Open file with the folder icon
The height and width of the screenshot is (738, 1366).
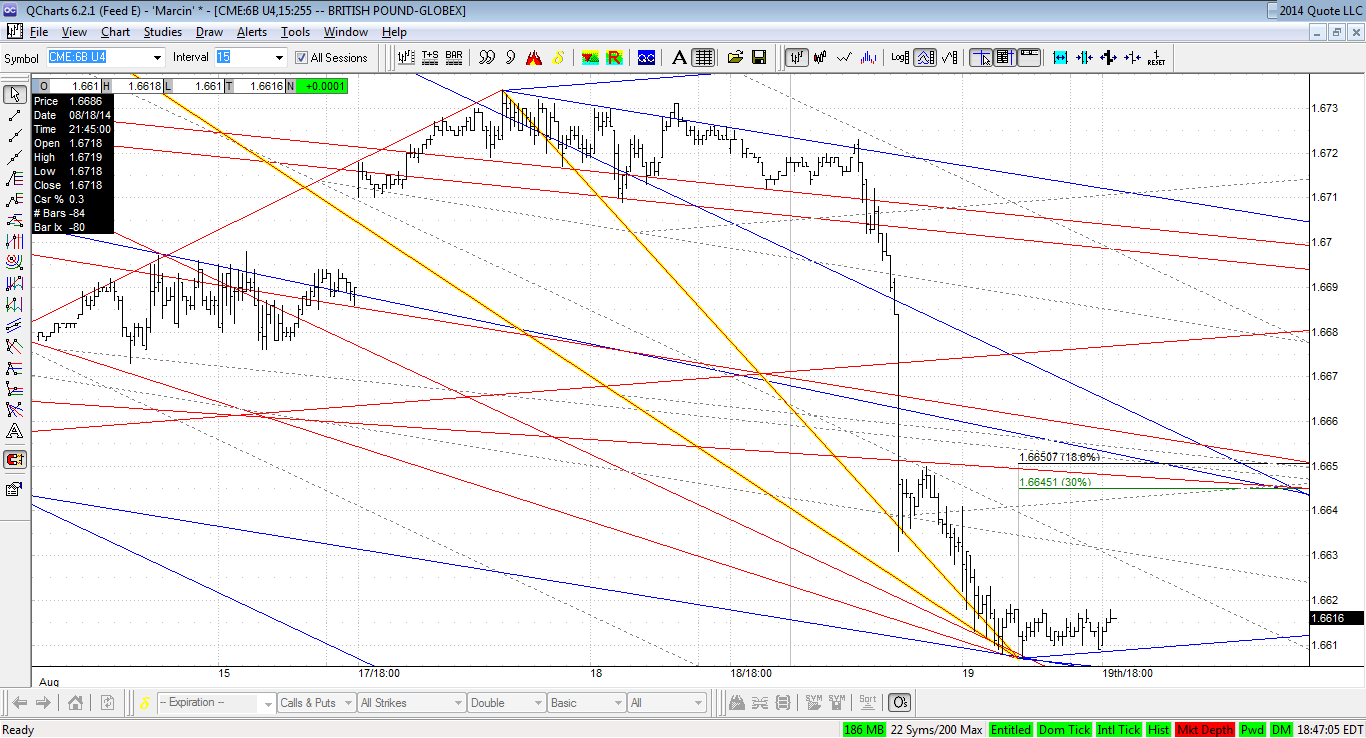point(735,57)
